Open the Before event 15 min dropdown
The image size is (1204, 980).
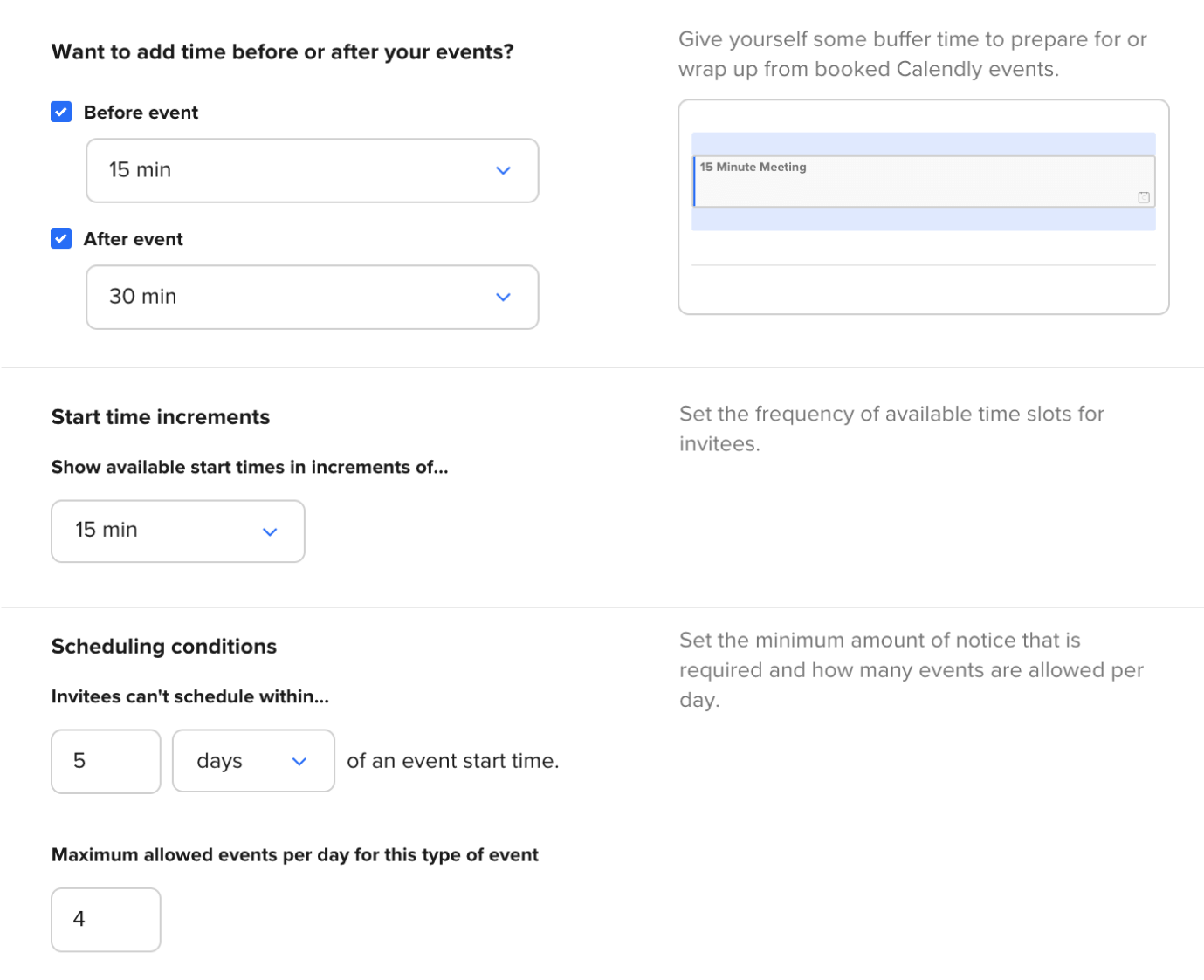[x=312, y=170]
